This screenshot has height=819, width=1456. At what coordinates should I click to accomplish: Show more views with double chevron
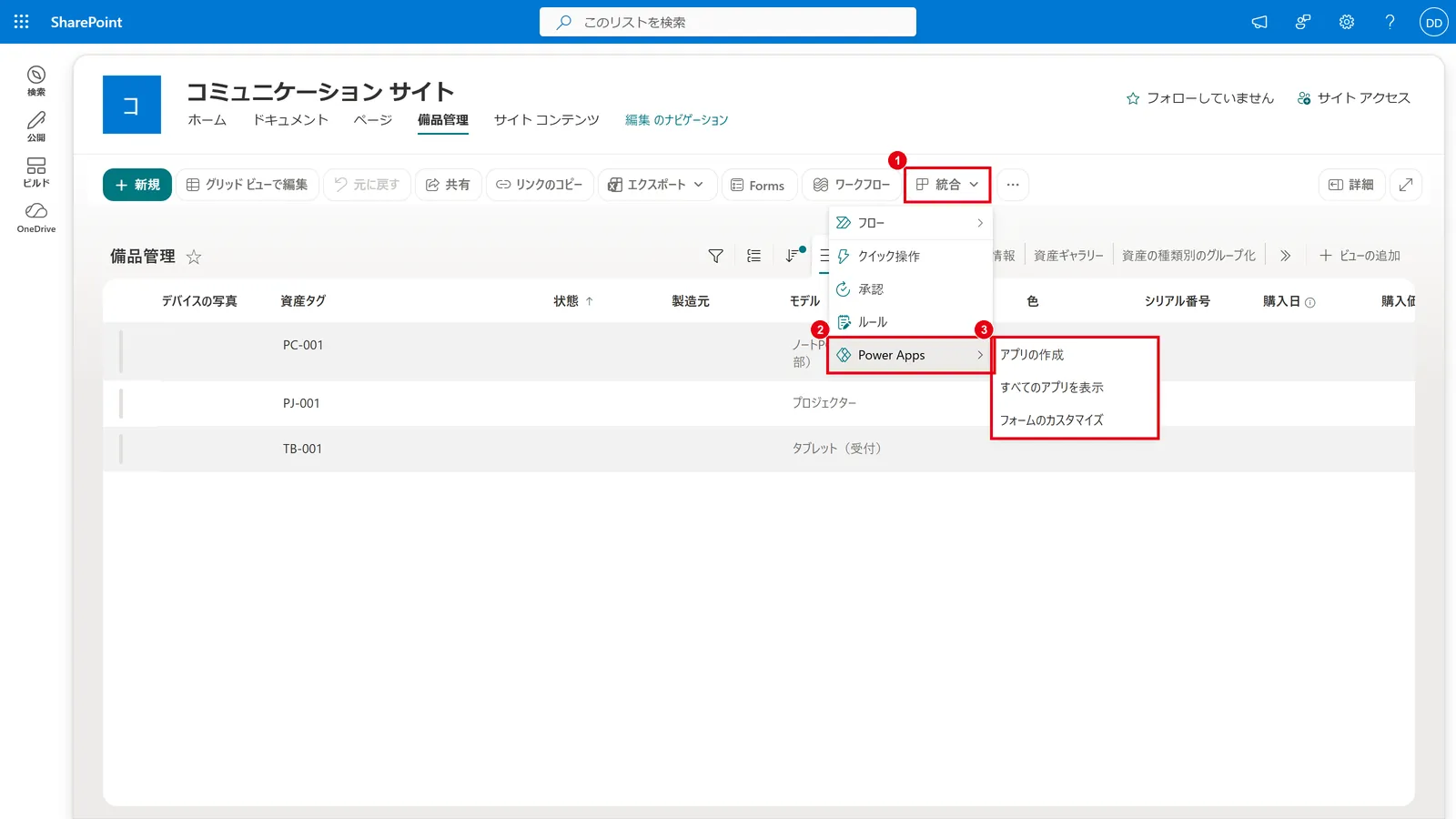pos(1285,256)
